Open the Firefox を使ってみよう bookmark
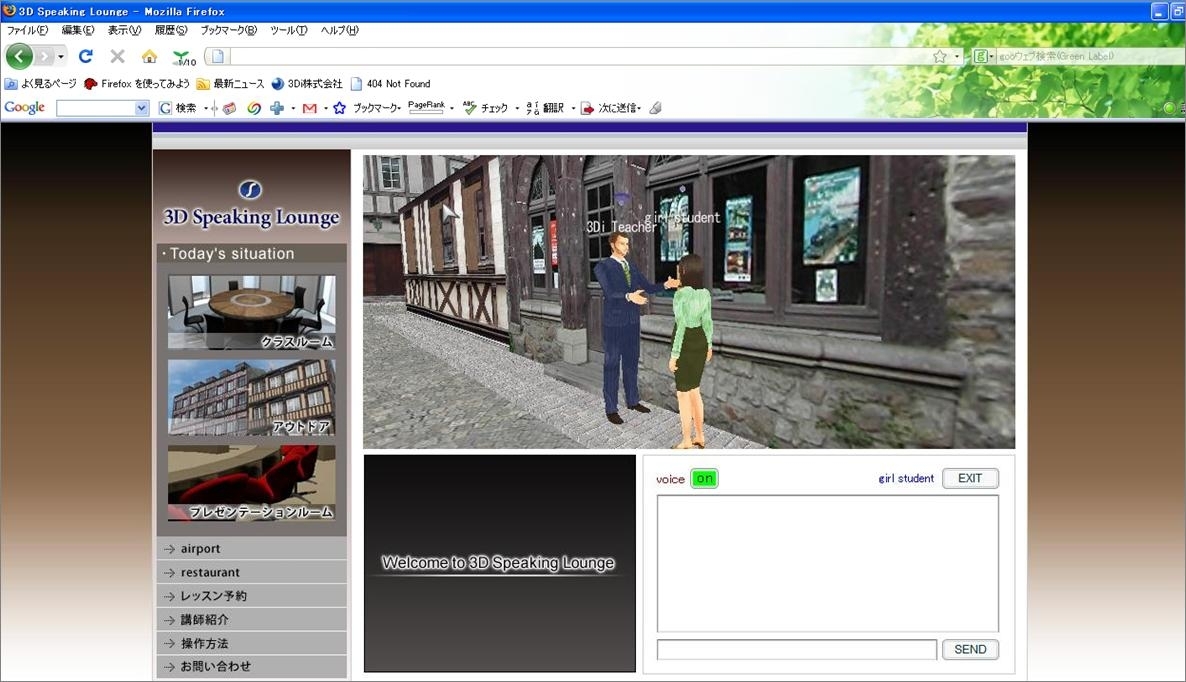1186x682 pixels. click(136, 84)
